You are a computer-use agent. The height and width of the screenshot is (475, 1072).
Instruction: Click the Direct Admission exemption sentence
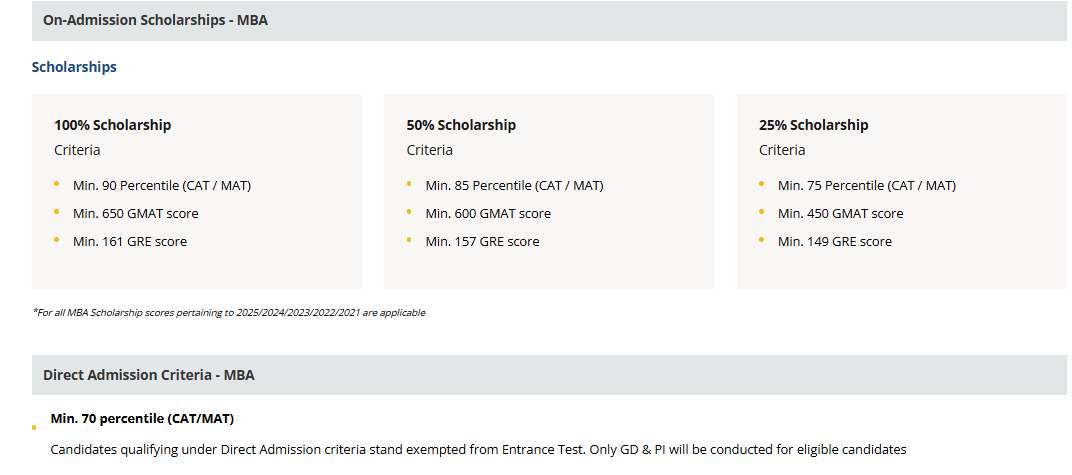click(479, 450)
